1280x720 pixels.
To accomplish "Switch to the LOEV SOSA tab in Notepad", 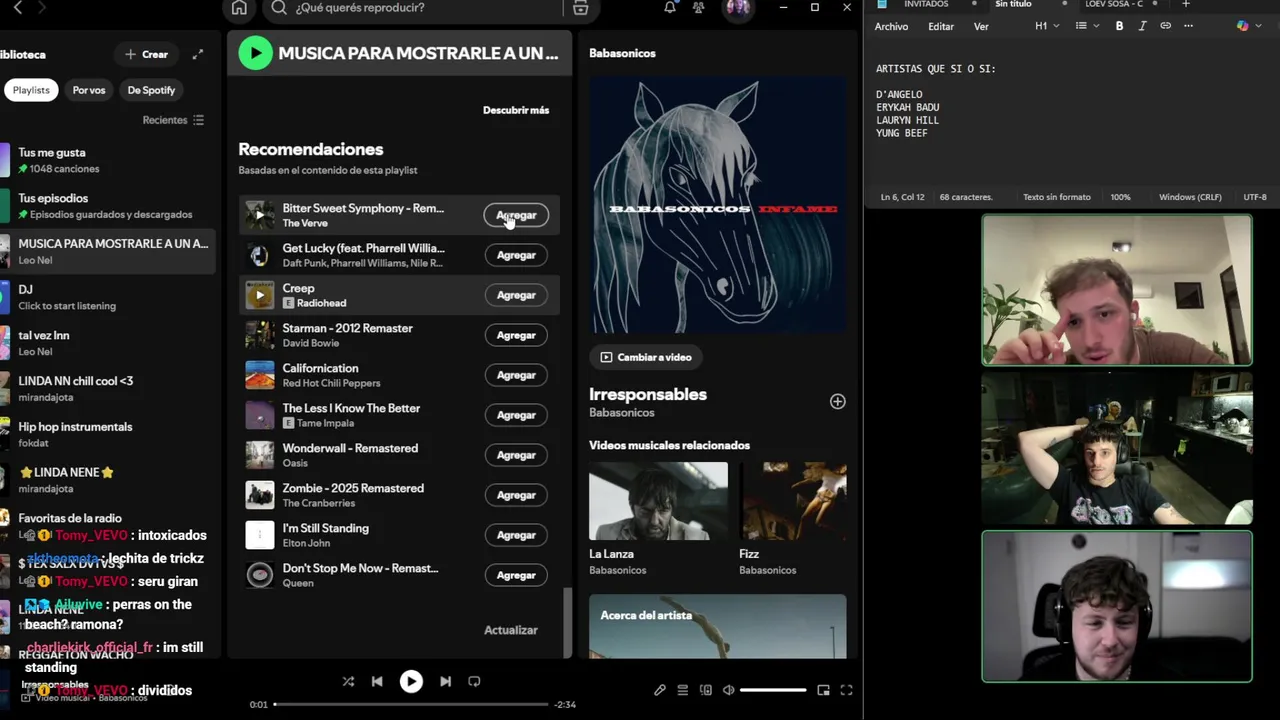I will [x=1113, y=4].
